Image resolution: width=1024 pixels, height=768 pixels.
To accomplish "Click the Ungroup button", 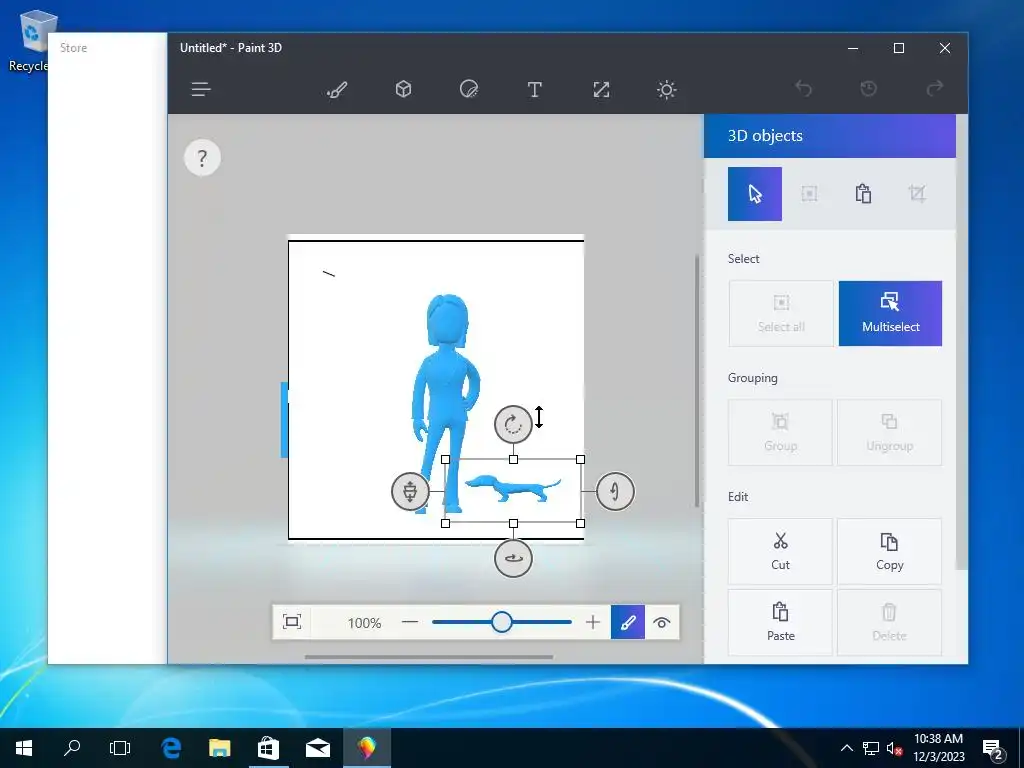I will coord(889,432).
